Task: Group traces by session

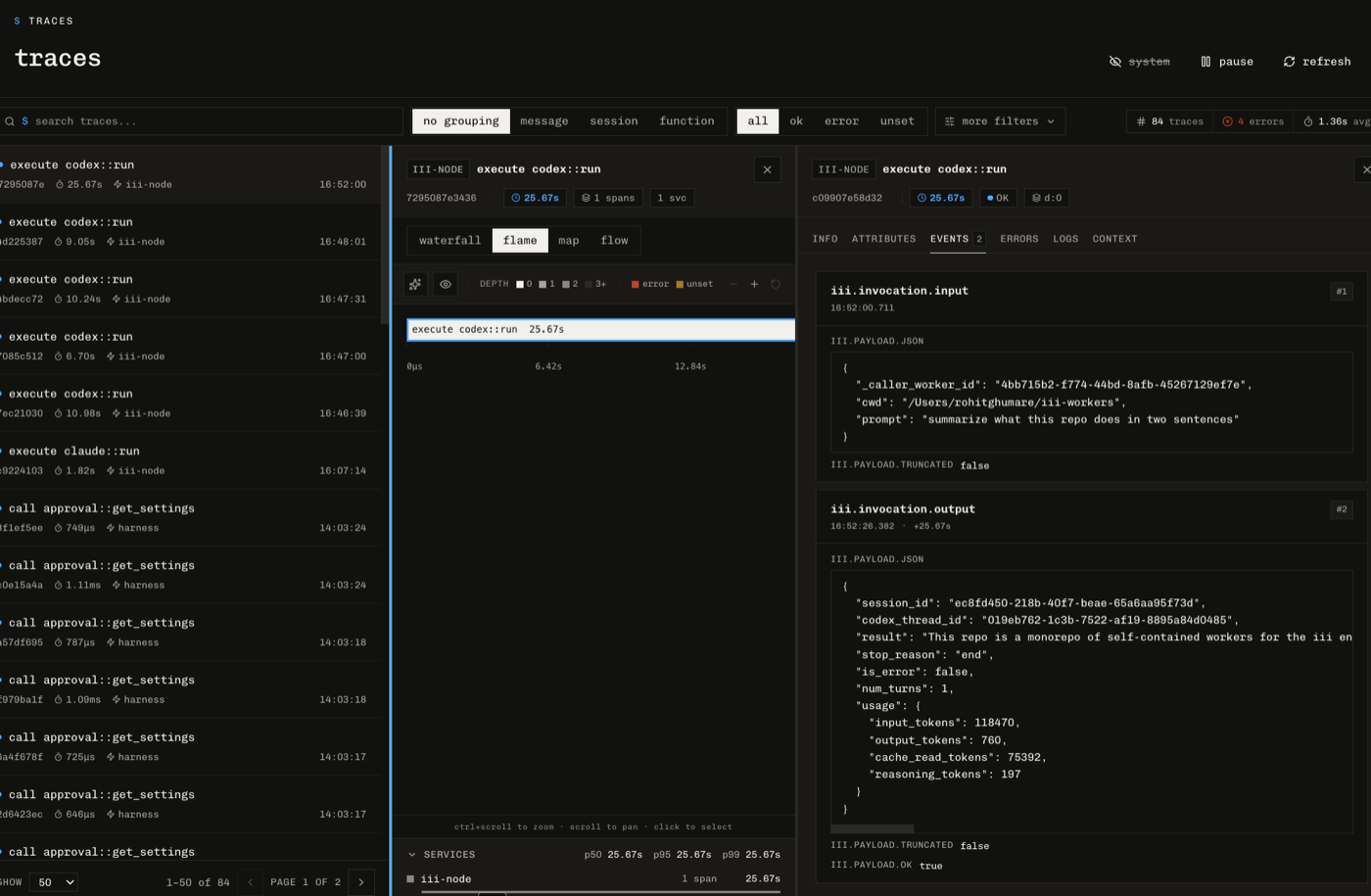Action: (614, 121)
